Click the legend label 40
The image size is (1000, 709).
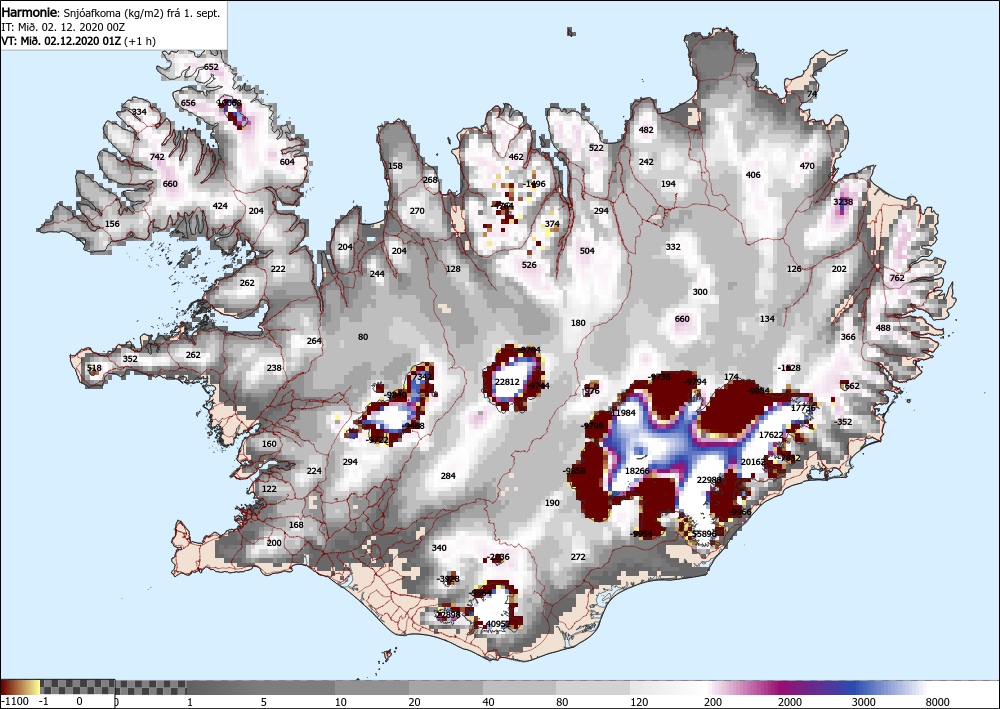pyautogui.click(x=490, y=702)
